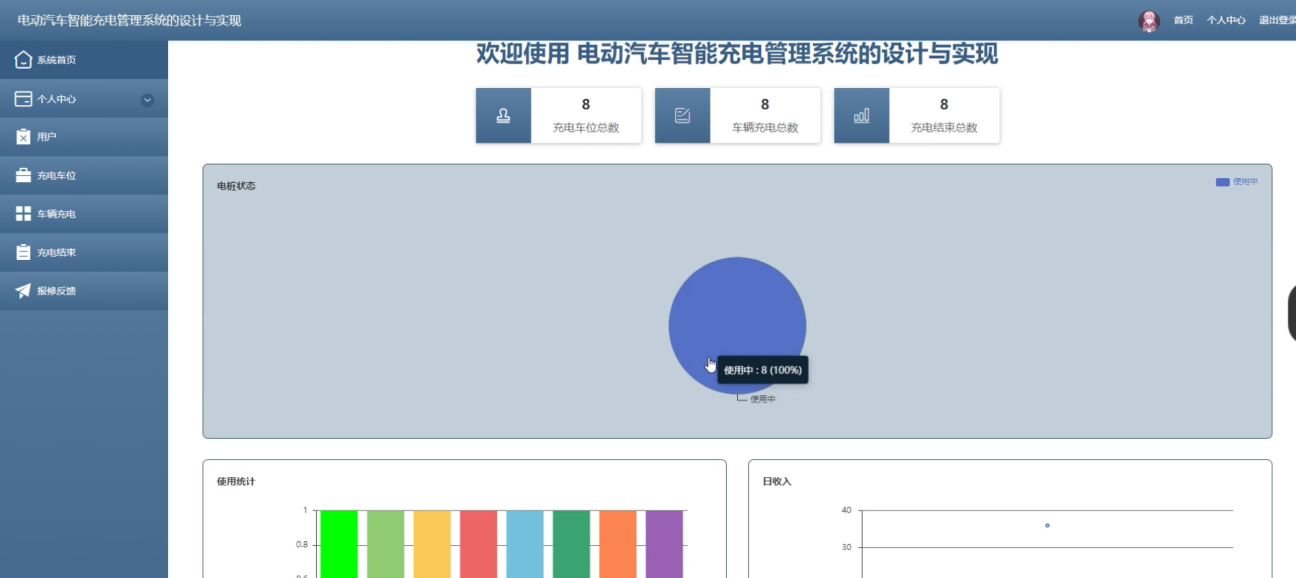
Task: Click the 充电结束总数 label
Action: coord(944,128)
